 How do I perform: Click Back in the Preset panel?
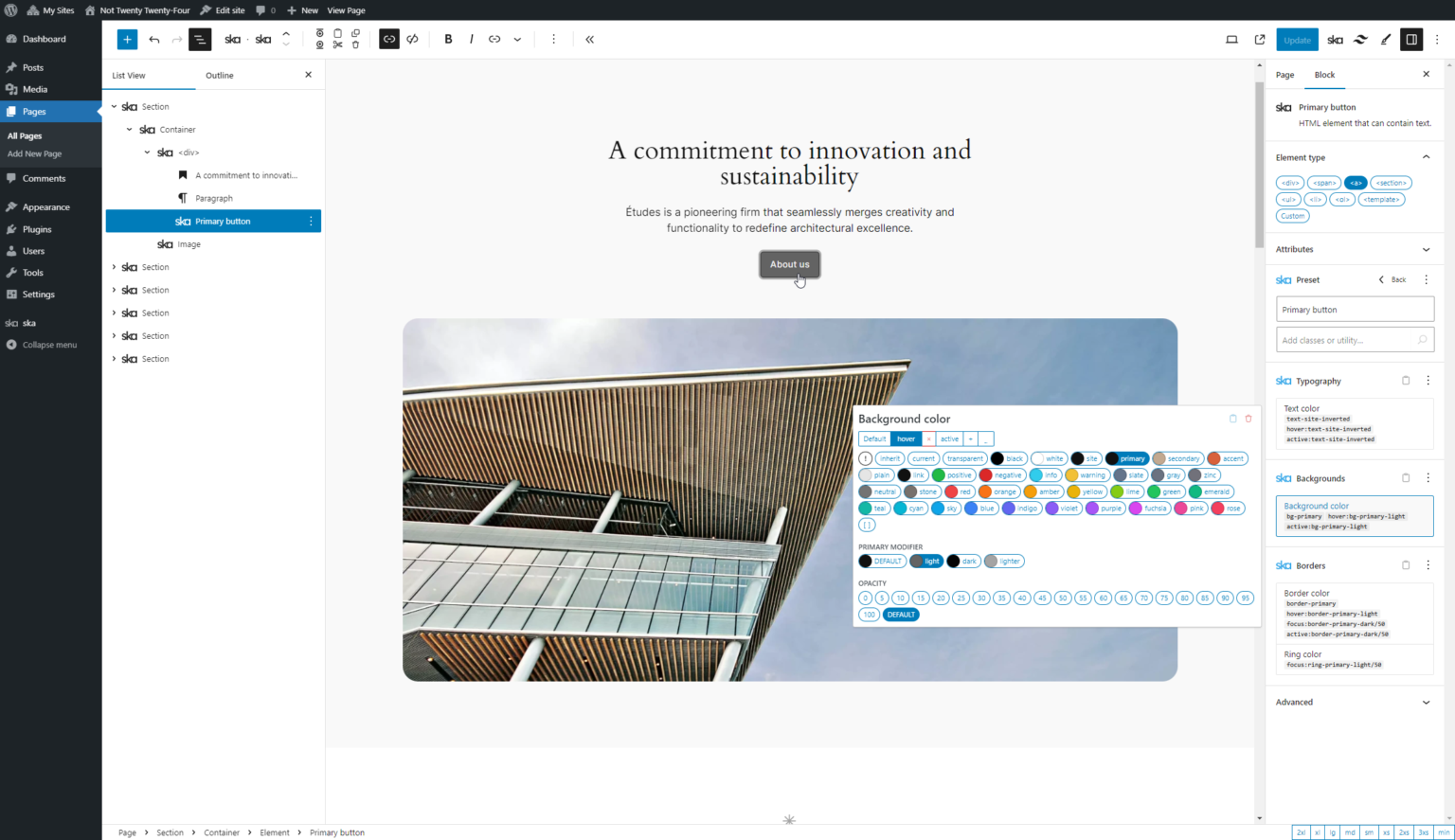(1392, 279)
